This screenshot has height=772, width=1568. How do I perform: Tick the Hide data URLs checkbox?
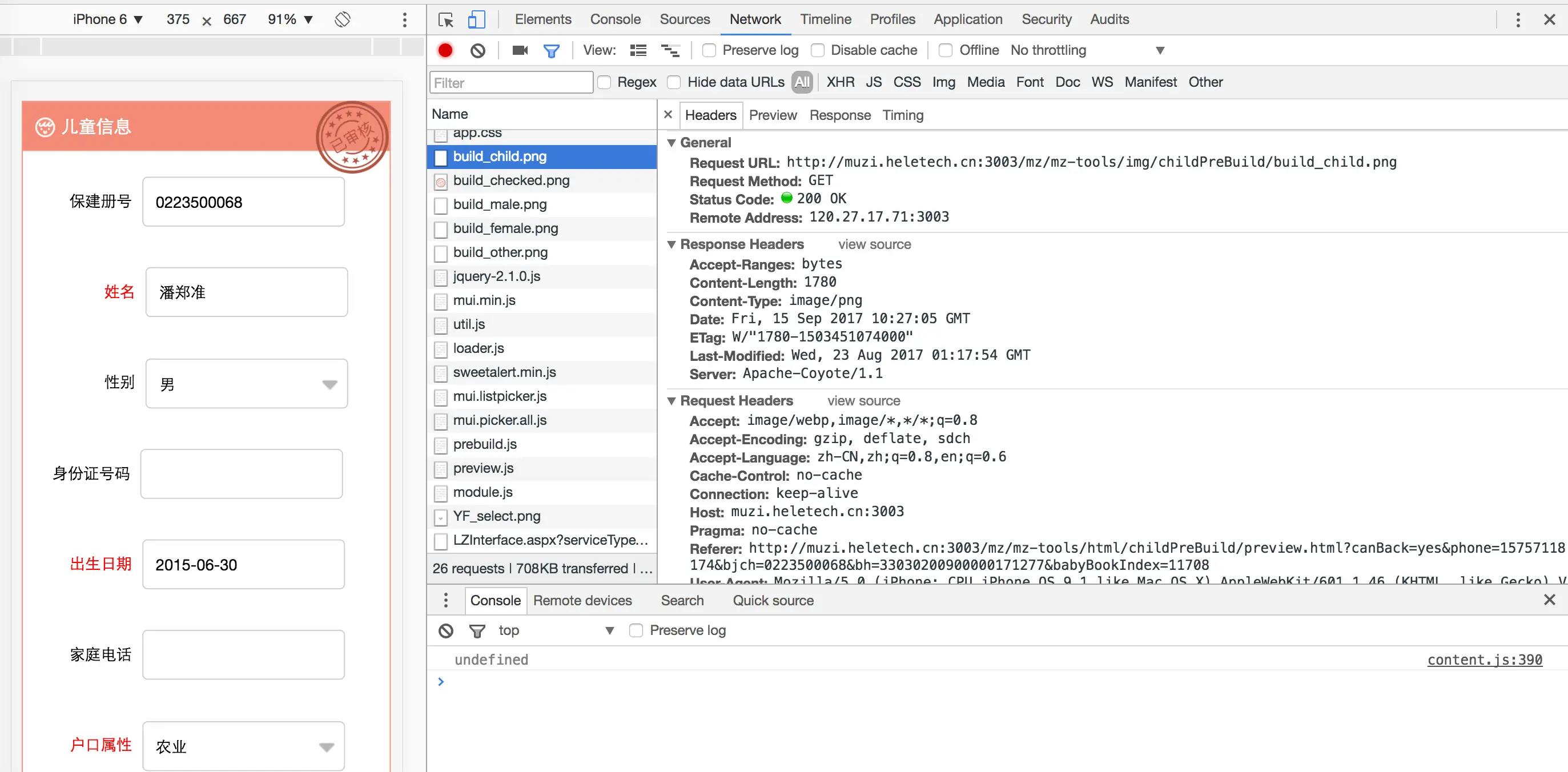tap(674, 82)
